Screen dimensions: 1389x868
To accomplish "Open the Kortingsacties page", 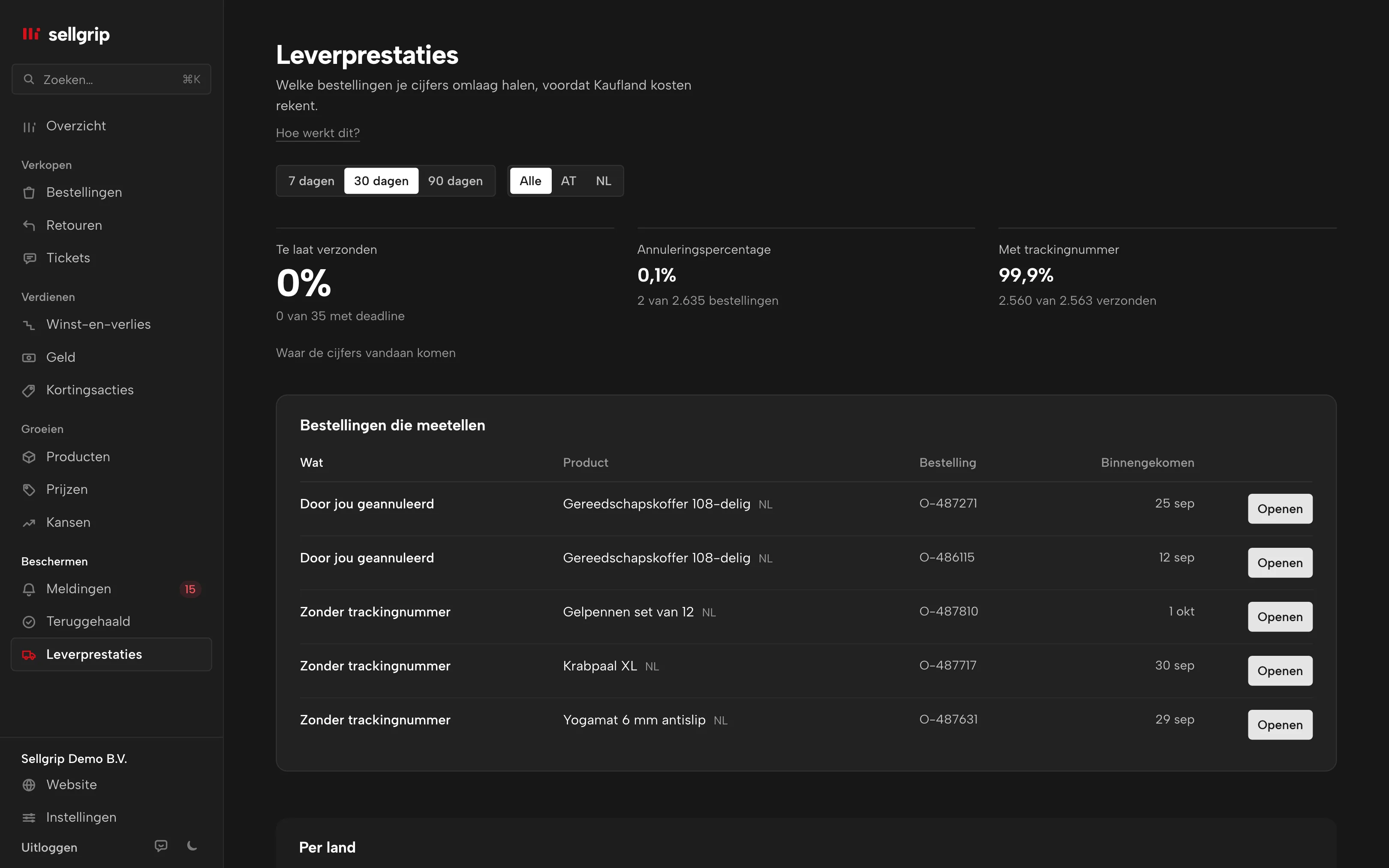I will pos(111,390).
